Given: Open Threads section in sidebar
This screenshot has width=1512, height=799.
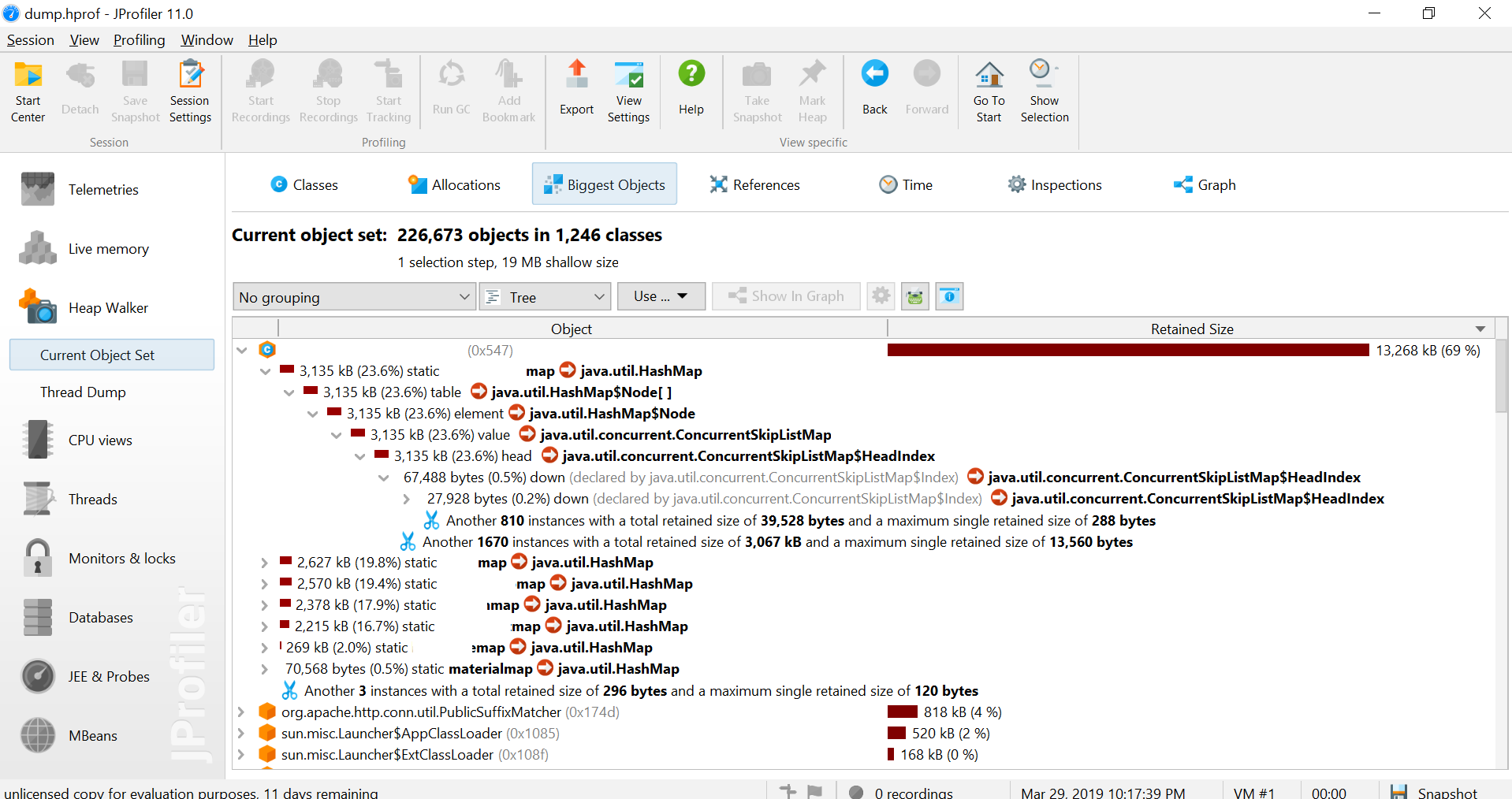Looking at the screenshot, I should coord(92,500).
